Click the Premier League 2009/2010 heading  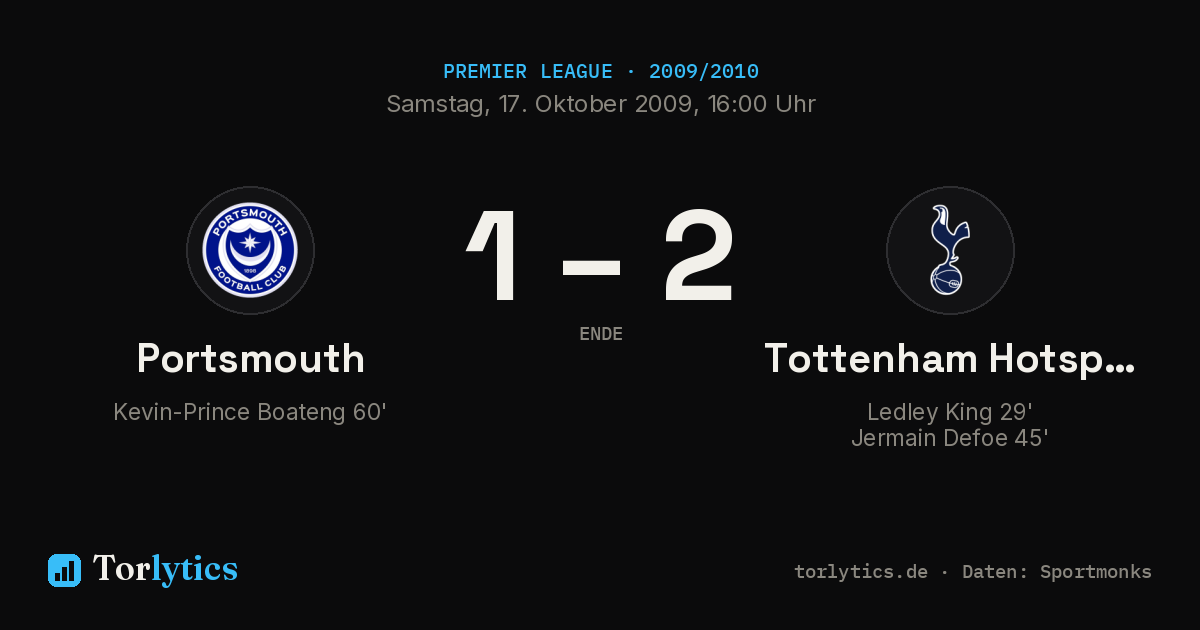(600, 72)
